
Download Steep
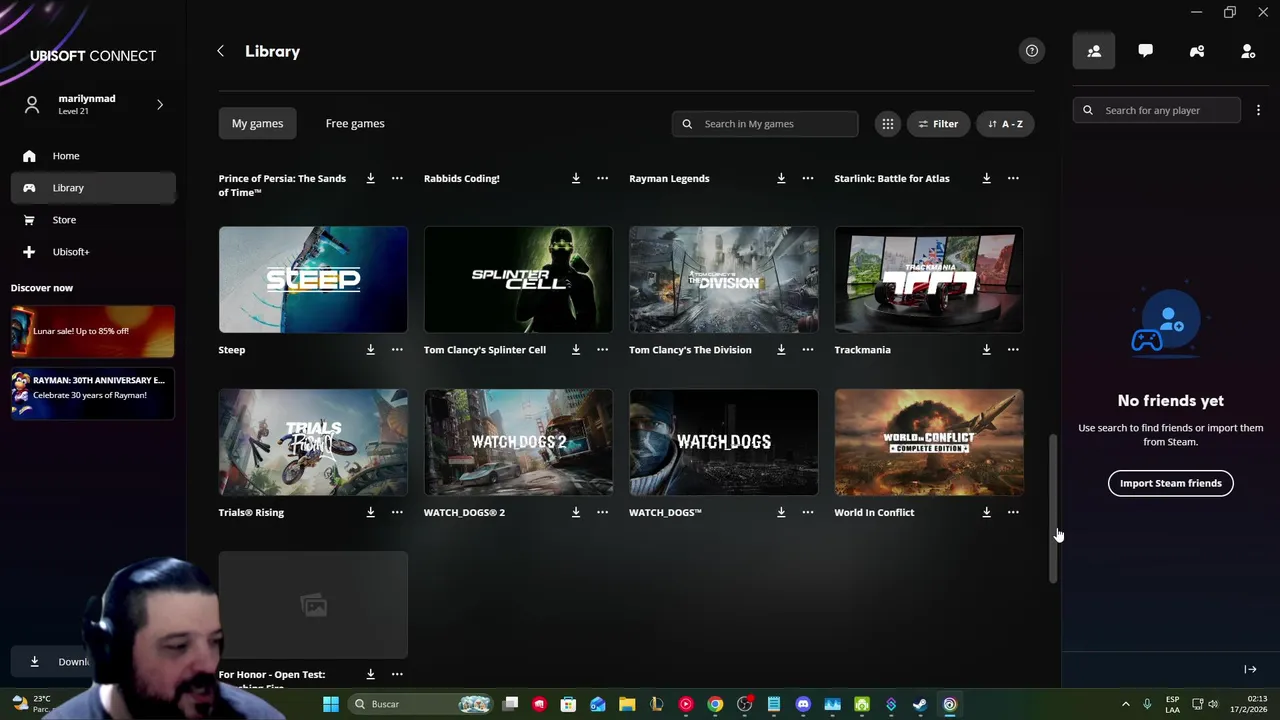(370, 349)
